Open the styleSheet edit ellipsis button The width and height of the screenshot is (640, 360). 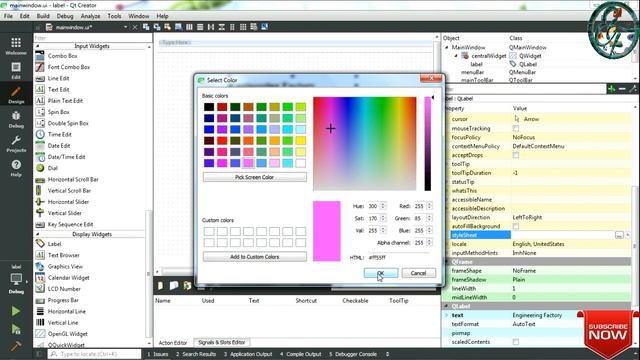pyautogui.click(x=619, y=235)
